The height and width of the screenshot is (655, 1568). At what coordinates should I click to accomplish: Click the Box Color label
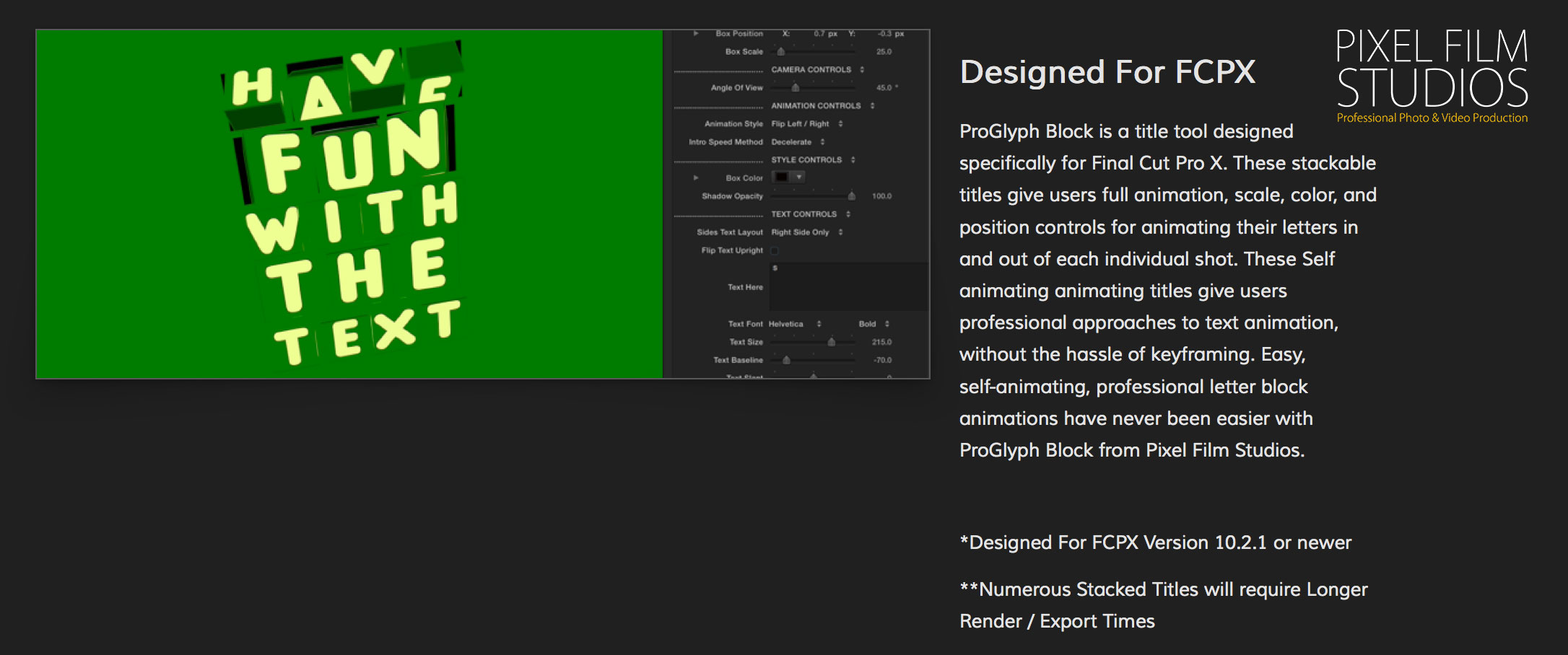[x=744, y=178]
